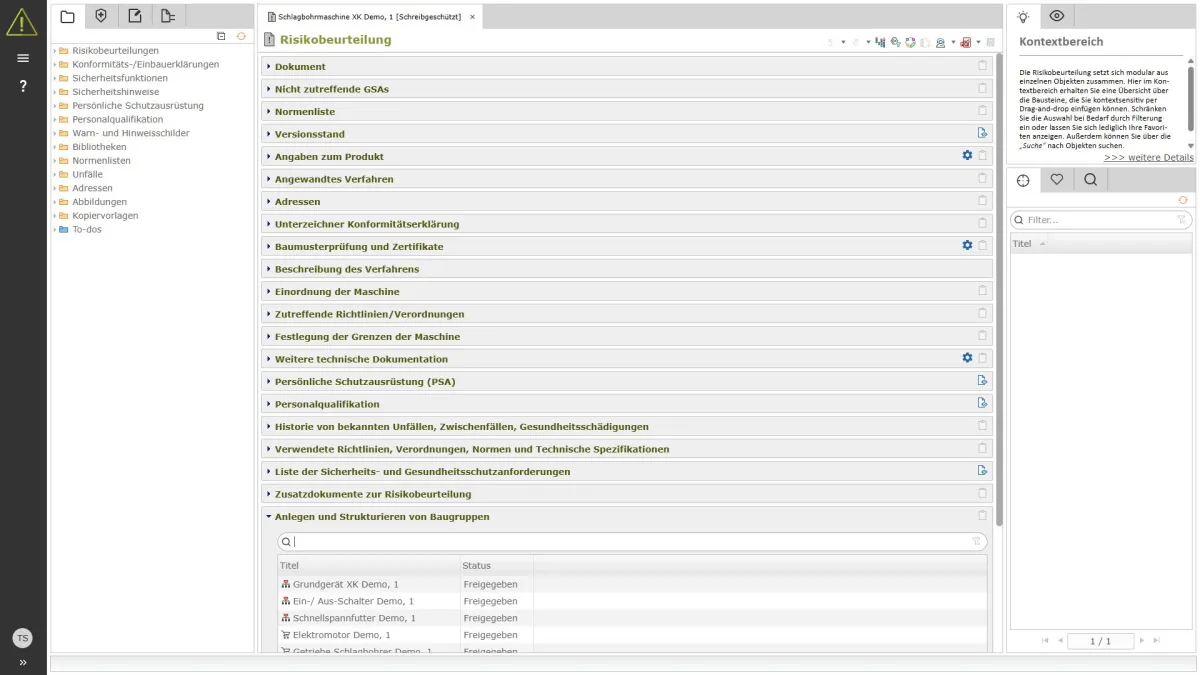Open the gear settings beside "Baumusterprüfung und Zertifikate"
The image size is (1200, 675).
click(966, 243)
